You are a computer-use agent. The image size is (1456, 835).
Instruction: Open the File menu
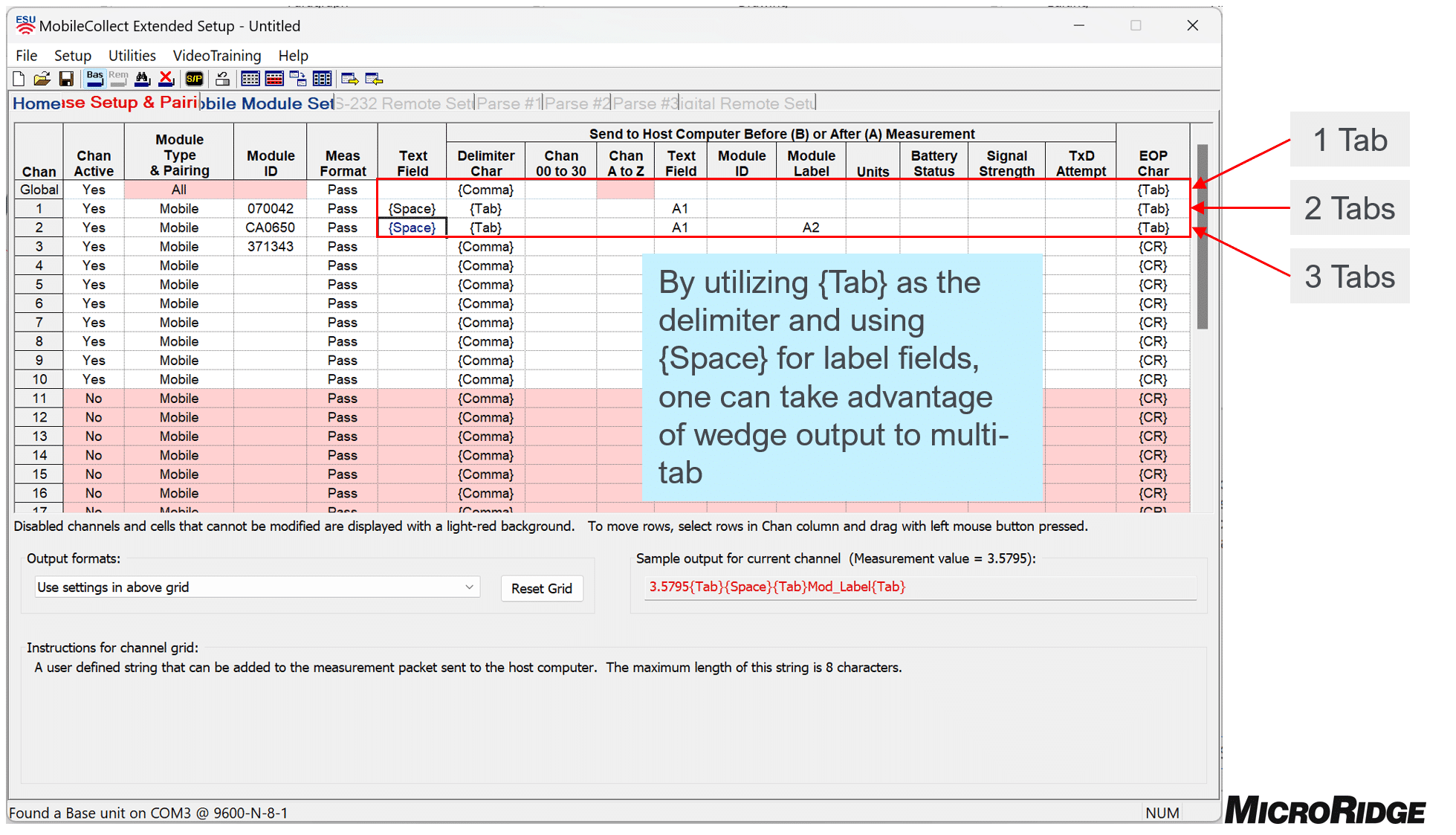(27, 56)
